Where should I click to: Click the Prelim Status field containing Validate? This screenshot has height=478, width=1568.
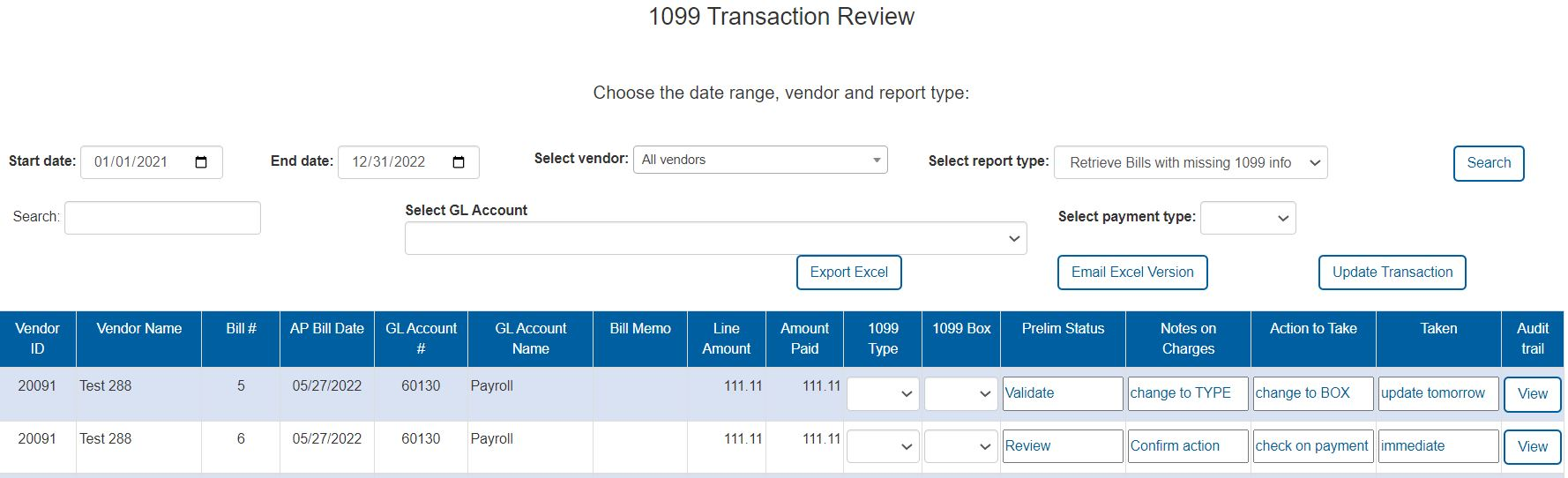click(1062, 393)
